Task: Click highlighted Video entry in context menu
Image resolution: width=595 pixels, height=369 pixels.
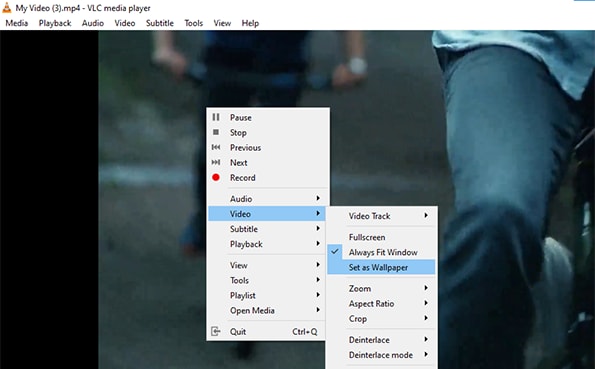Action: coord(266,214)
